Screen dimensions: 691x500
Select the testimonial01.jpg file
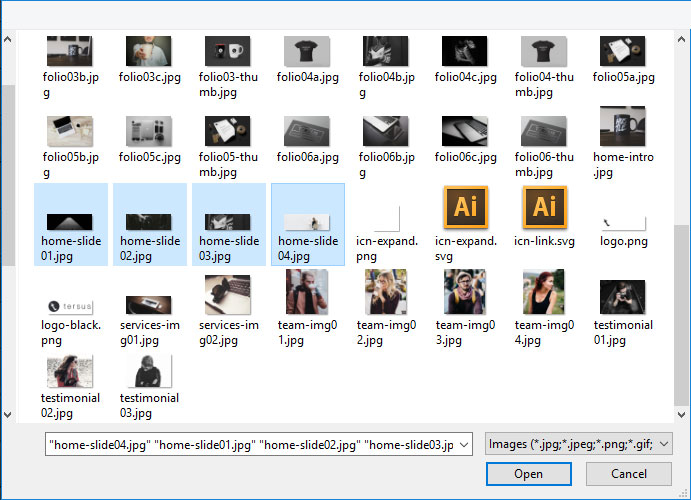coord(623,314)
